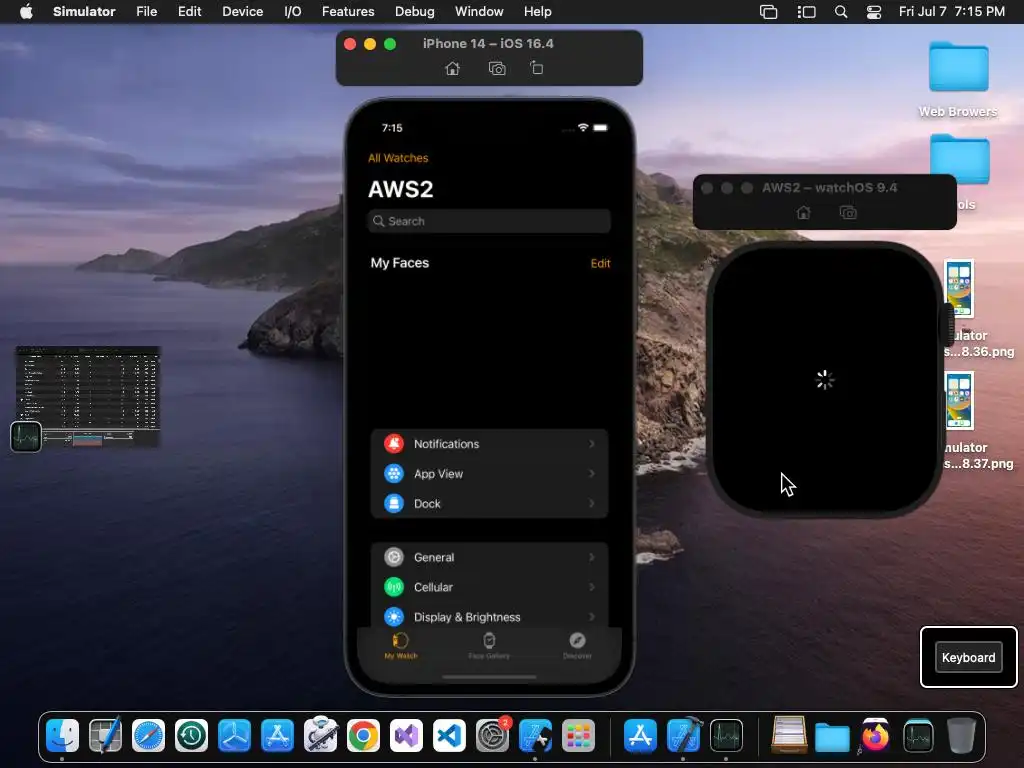1024x768 pixels.
Task: Open the Device menu
Action: pos(242,12)
